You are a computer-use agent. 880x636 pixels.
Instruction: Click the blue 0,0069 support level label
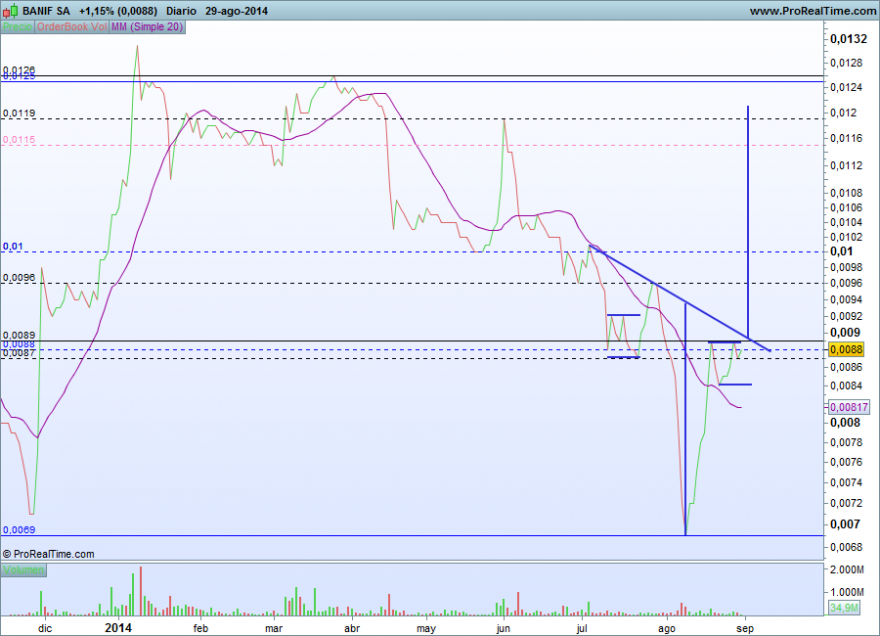point(19,530)
